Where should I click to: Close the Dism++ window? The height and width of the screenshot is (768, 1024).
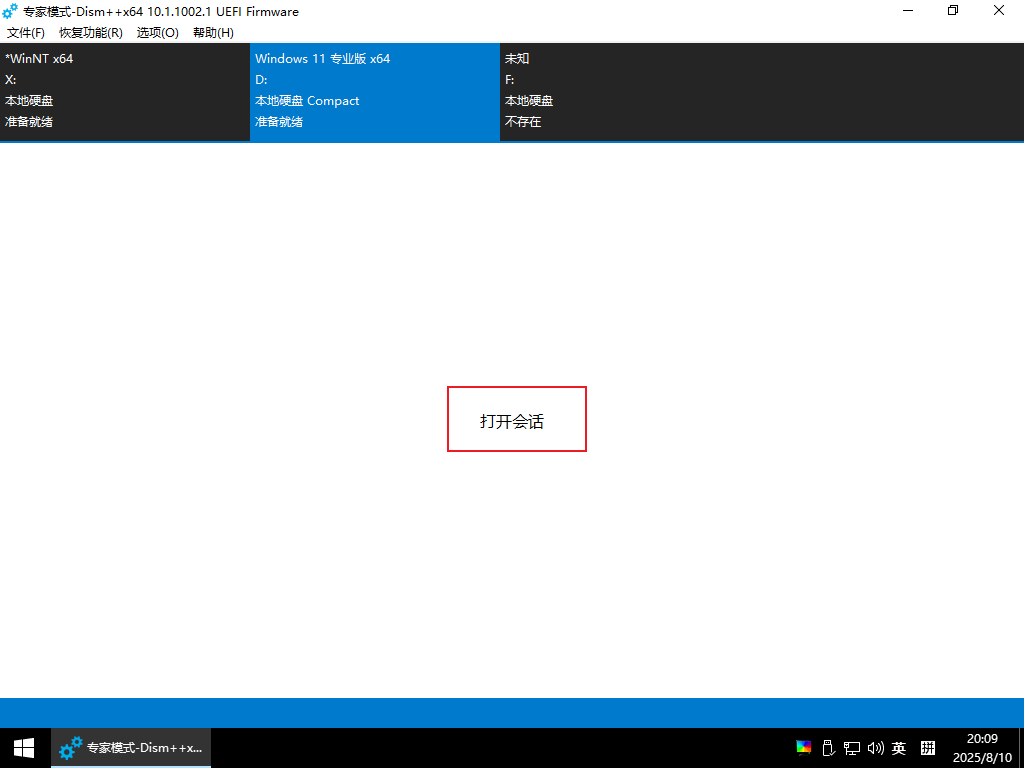(999, 10)
